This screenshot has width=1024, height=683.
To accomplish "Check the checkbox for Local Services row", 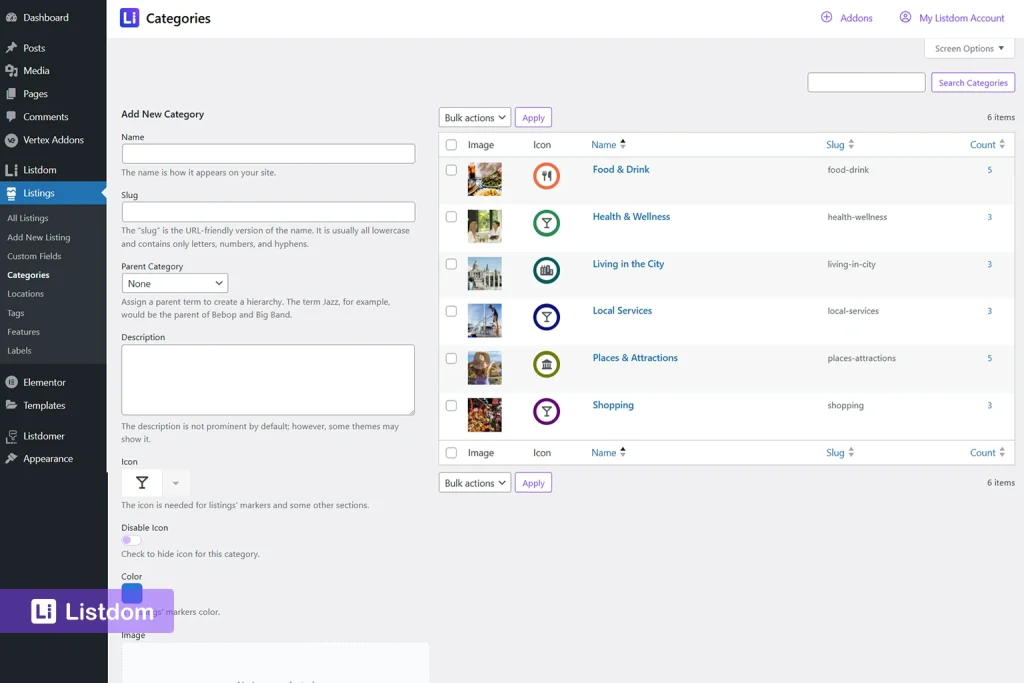I will (x=451, y=310).
